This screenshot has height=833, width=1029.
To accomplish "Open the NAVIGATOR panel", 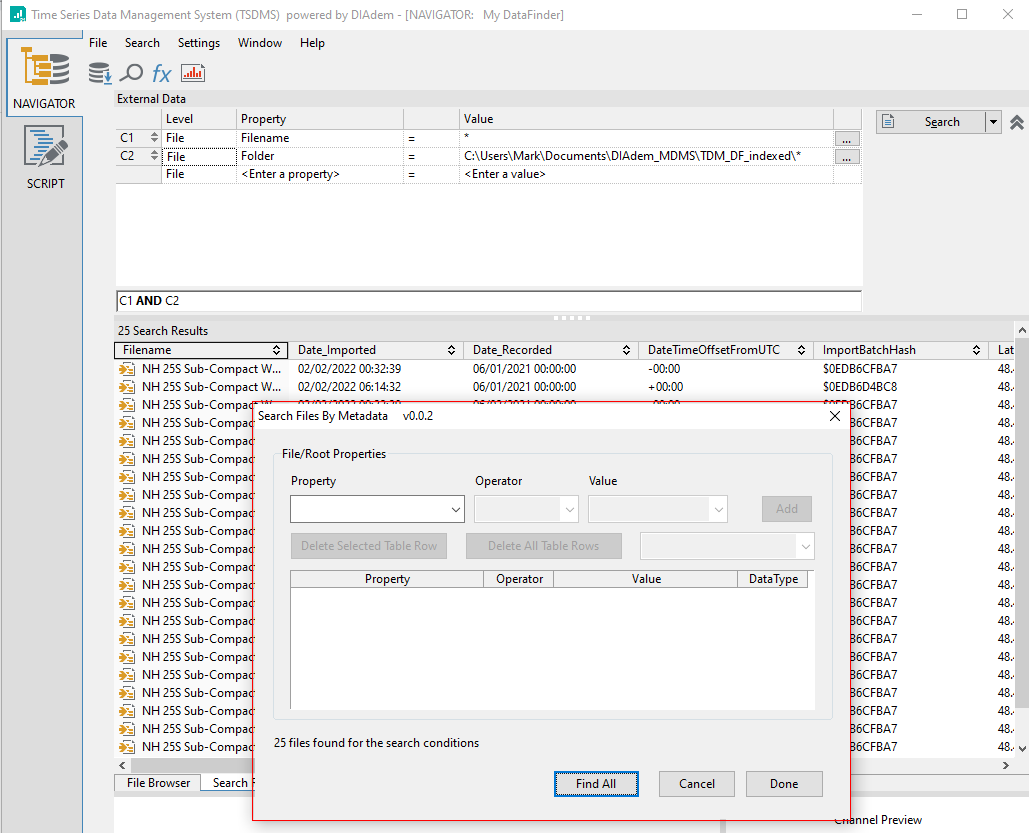I will (44, 77).
